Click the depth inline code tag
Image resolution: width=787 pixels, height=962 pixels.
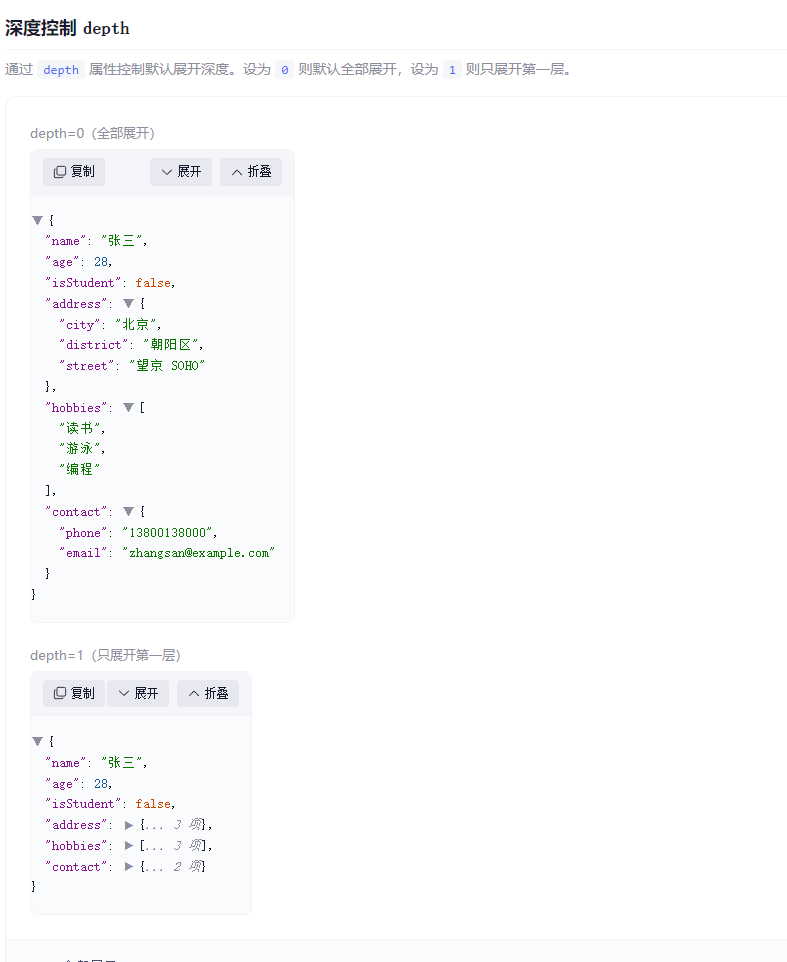(61, 69)
